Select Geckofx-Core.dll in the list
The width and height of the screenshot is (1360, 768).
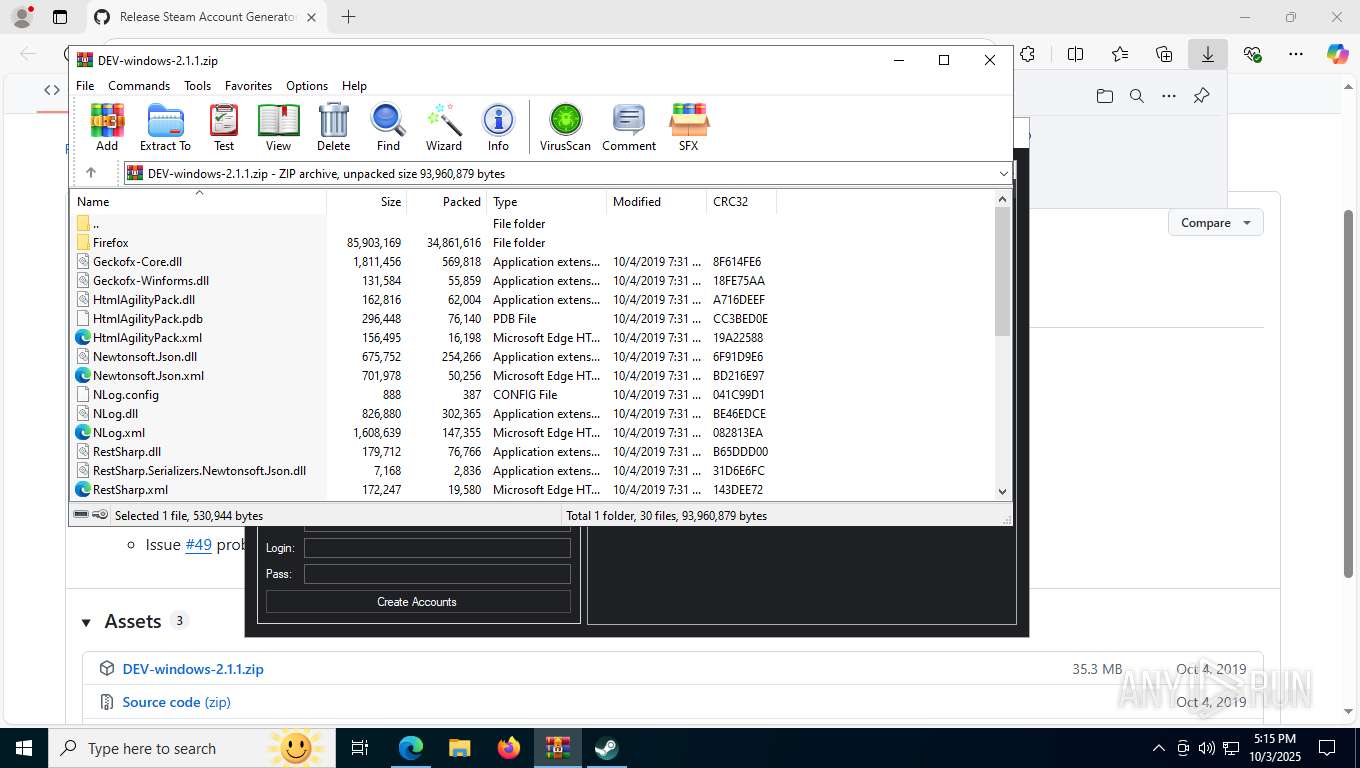532,262
